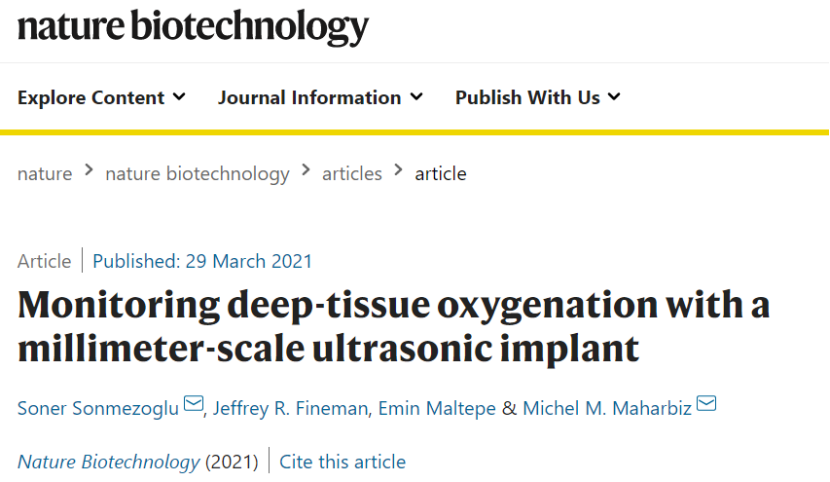
Task: Open author Michel M. Maharbiz link
Action: point(607,408)
